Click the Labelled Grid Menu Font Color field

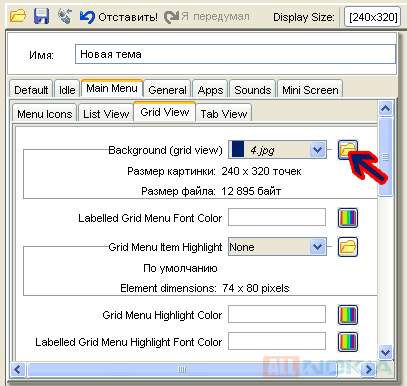click(x=277, y=217)
